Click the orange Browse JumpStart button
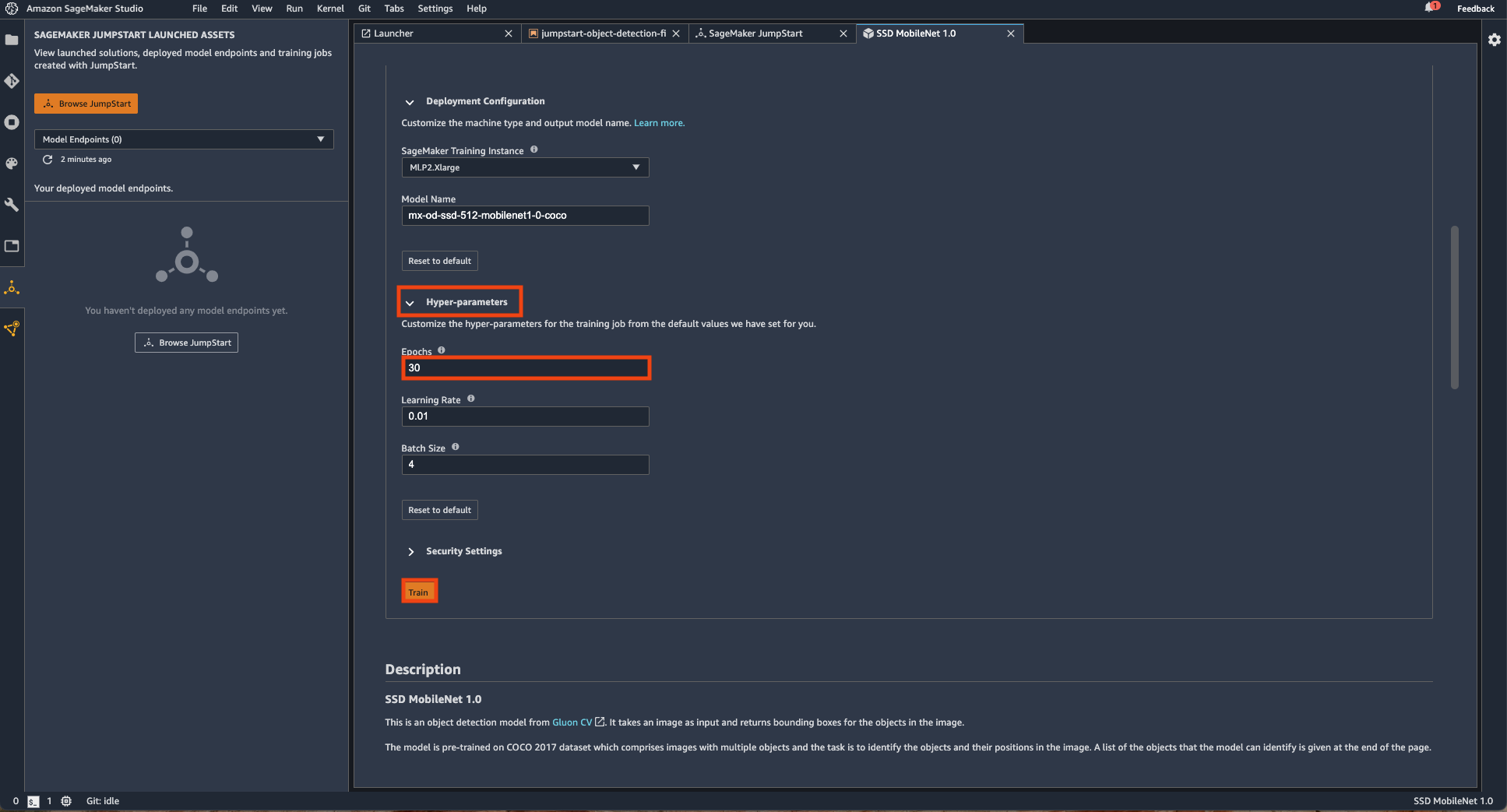This screenshot has width=1507, height=812. tap(86, 104)
